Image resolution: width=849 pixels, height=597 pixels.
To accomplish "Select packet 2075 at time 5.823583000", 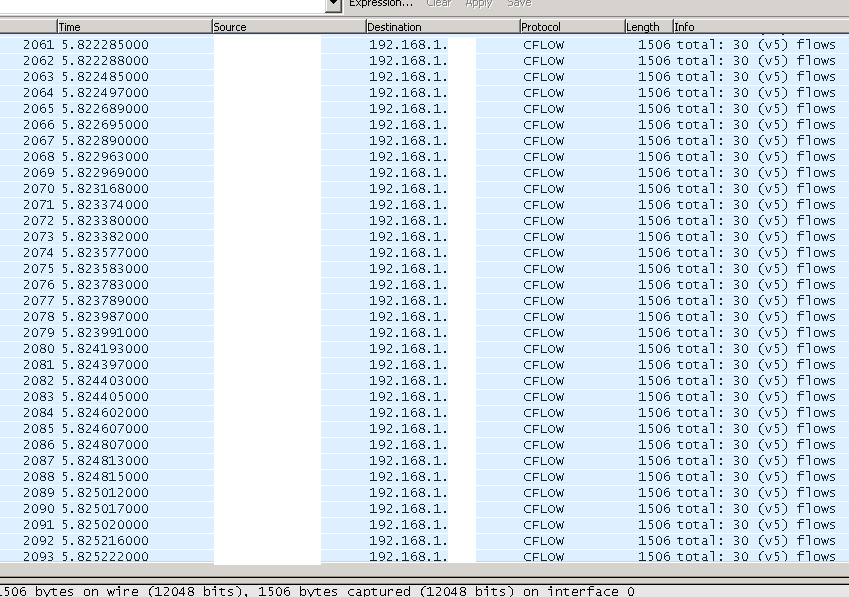I will coord(424,268).
